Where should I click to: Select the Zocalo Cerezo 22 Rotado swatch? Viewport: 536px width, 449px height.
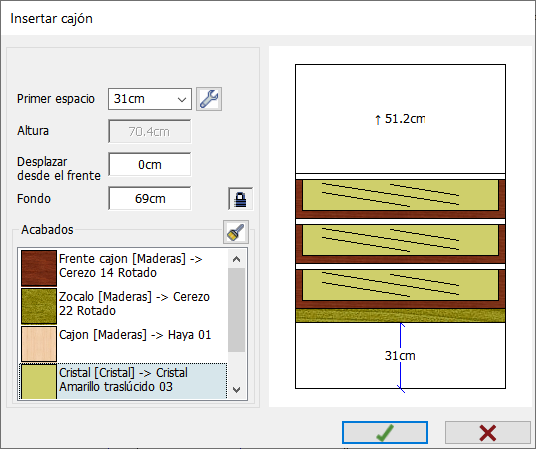coord(39,306)
